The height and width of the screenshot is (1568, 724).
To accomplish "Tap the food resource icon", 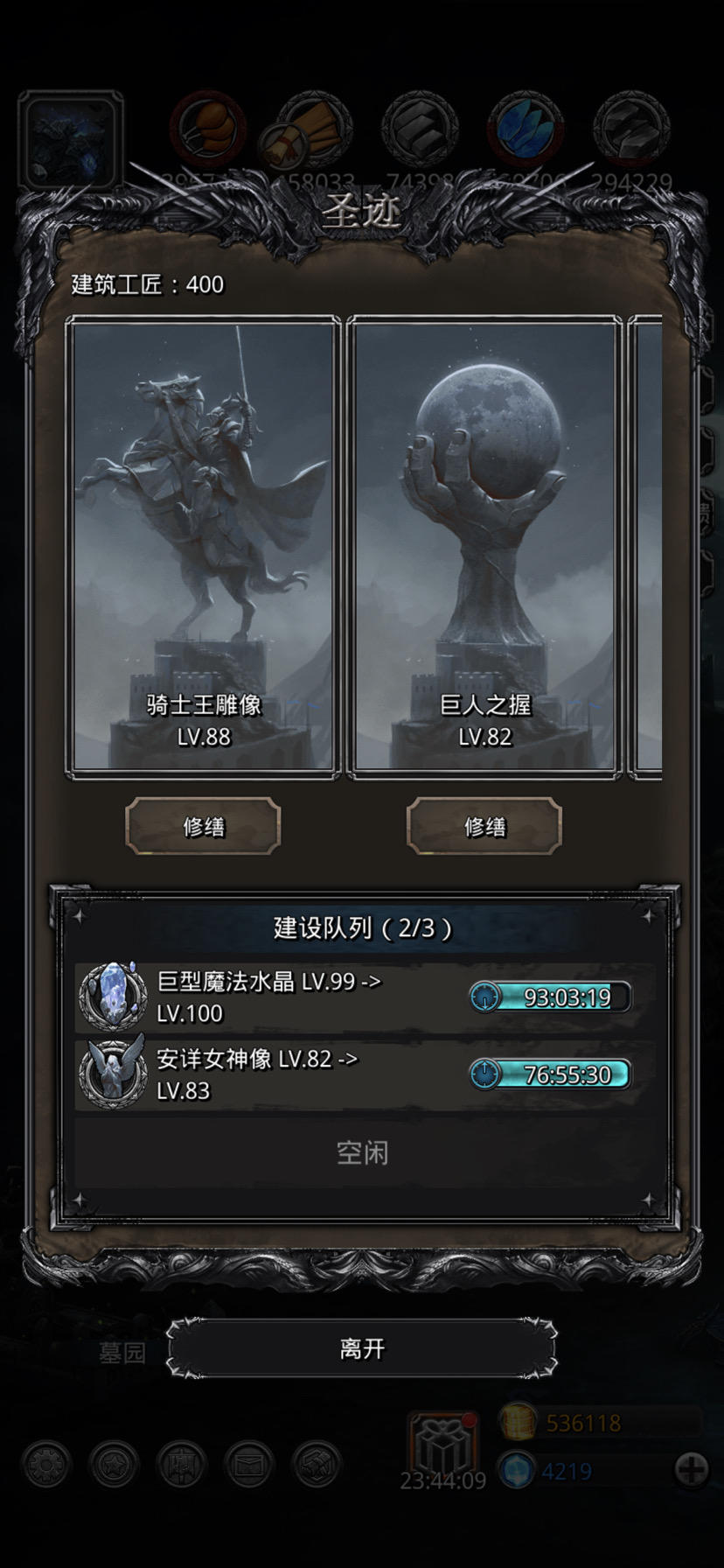I will [x=208, y=128].
